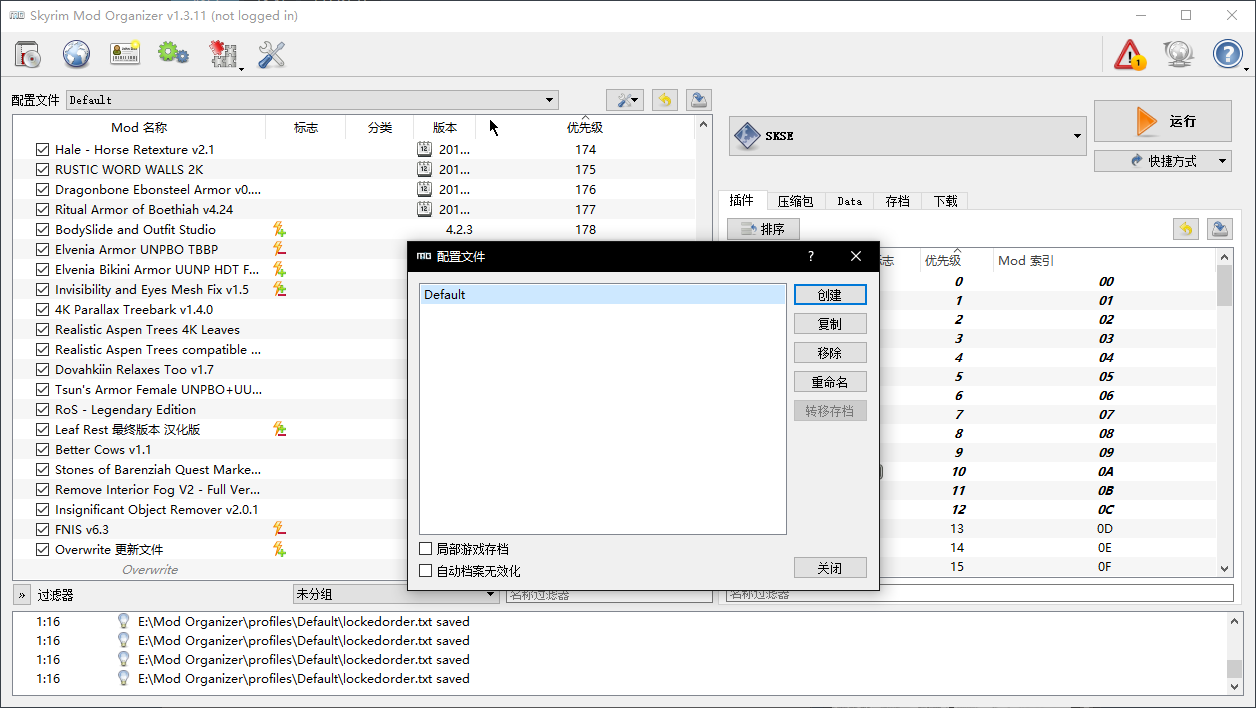Click the version date icon for RUSTIC WORD WALLS
Image resolution: width=1256 pixels, height=708 pixels.
424,169
